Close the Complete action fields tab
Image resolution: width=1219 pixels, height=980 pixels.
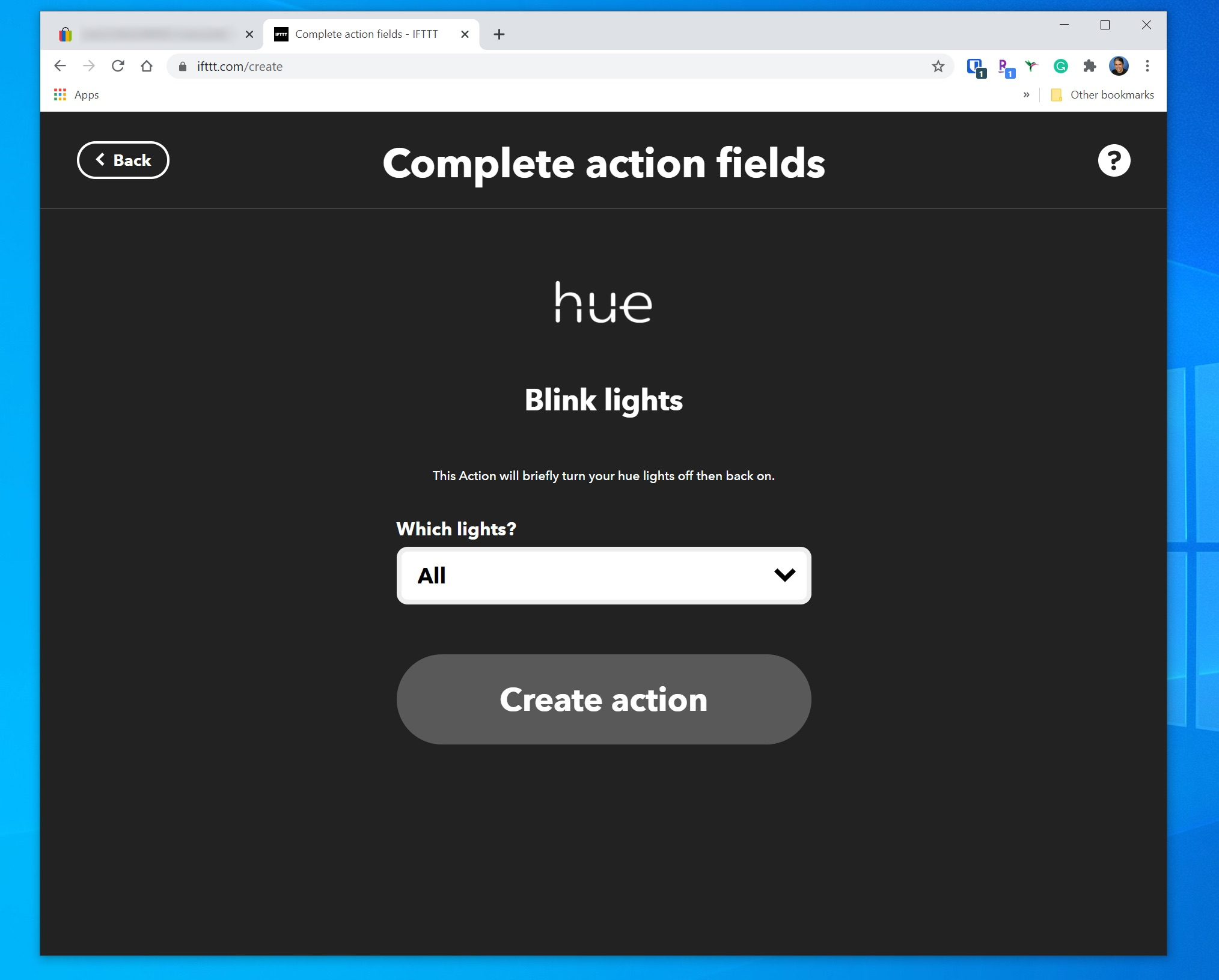pos(465,34)
